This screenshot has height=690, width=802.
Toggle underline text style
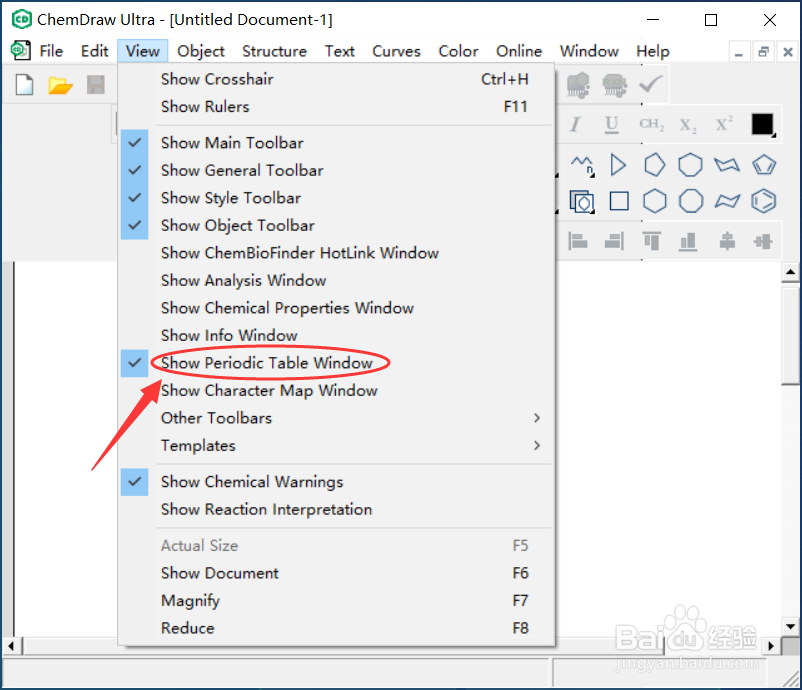pos(611,124)
